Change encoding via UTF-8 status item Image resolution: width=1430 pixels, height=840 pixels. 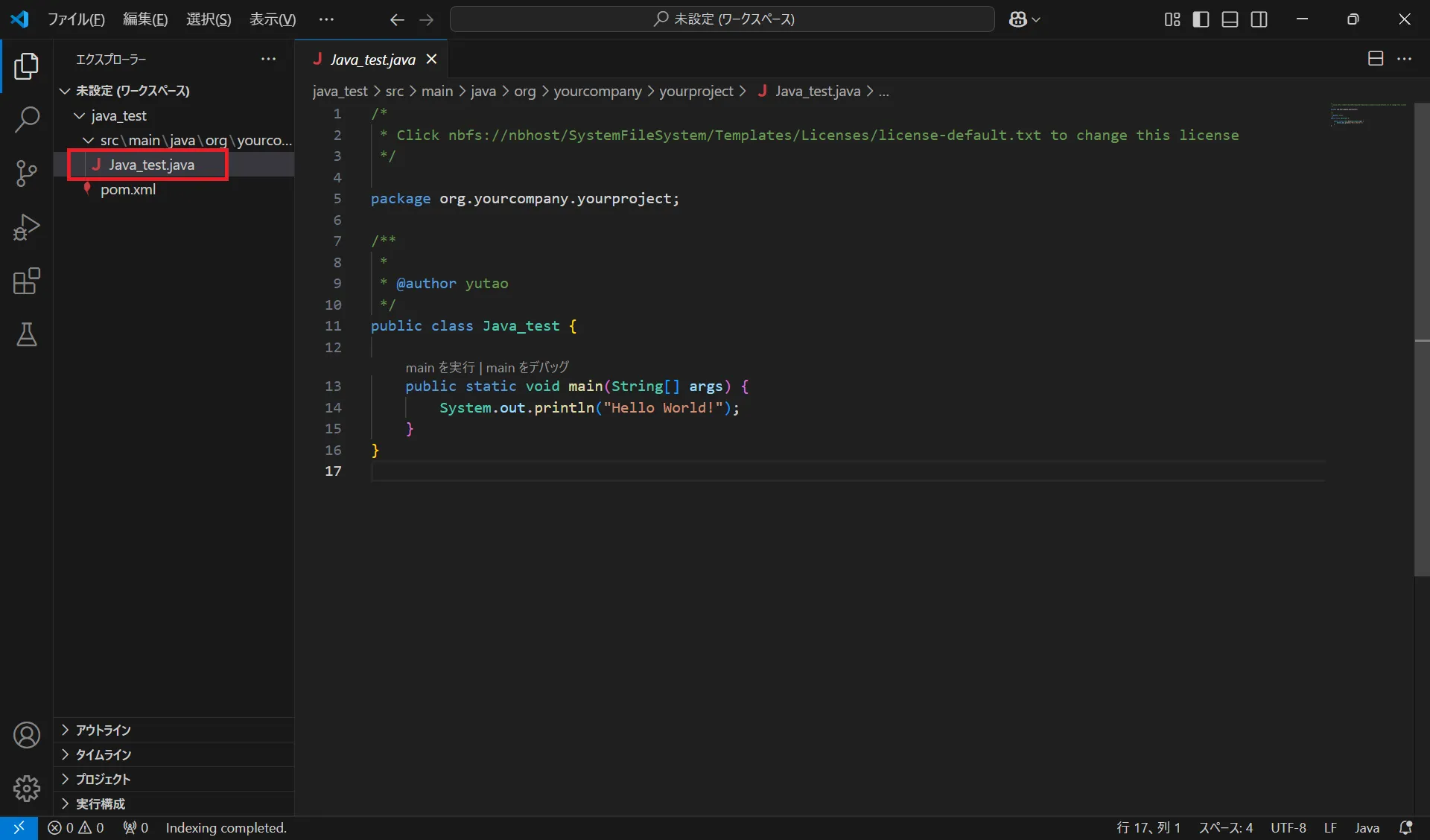pyautogui.click(x=1288, y=827)
